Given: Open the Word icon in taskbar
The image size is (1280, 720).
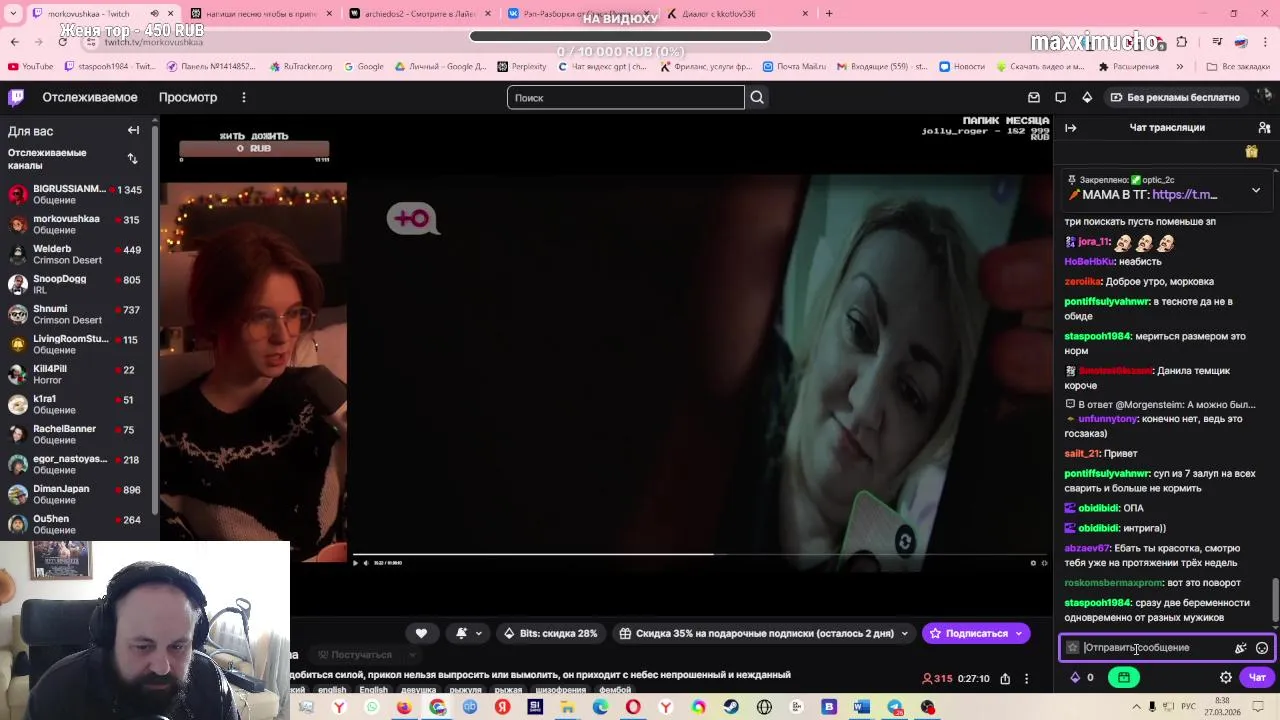Looking at the screenshot, I should [861, 707].
